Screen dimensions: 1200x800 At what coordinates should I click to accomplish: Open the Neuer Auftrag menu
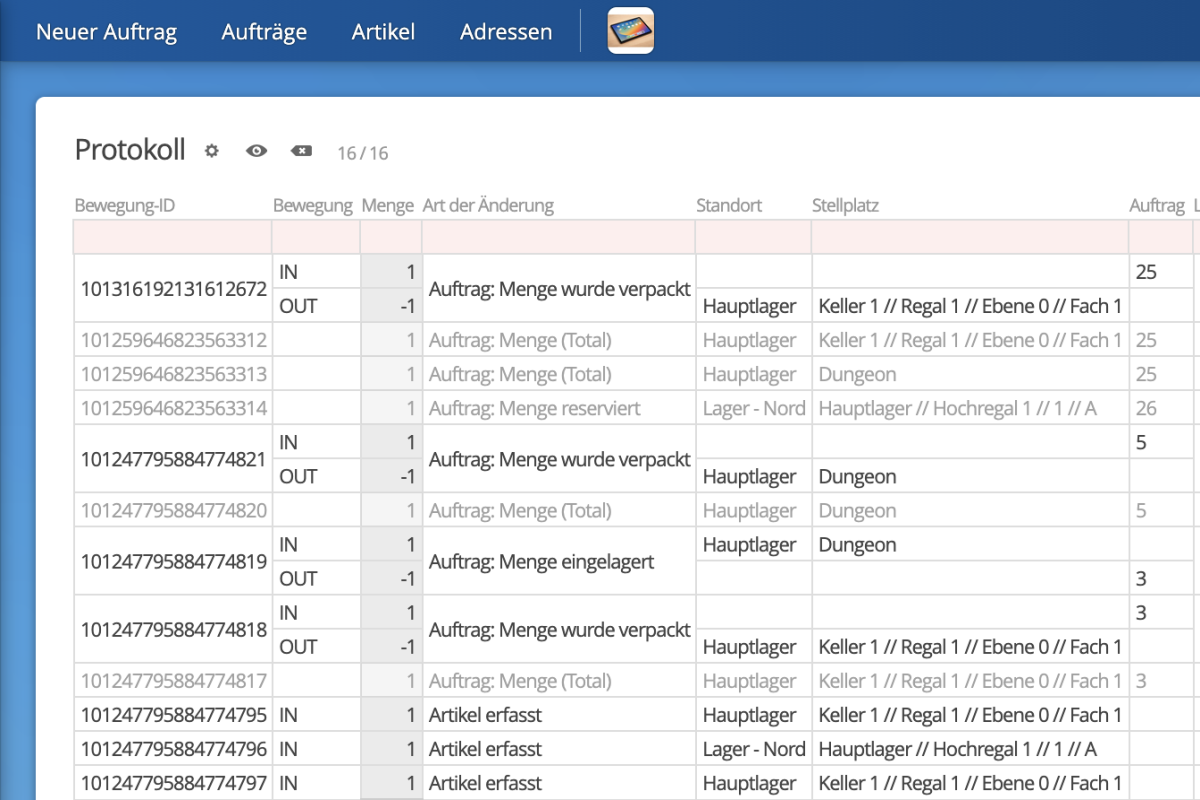coord(106,32)
